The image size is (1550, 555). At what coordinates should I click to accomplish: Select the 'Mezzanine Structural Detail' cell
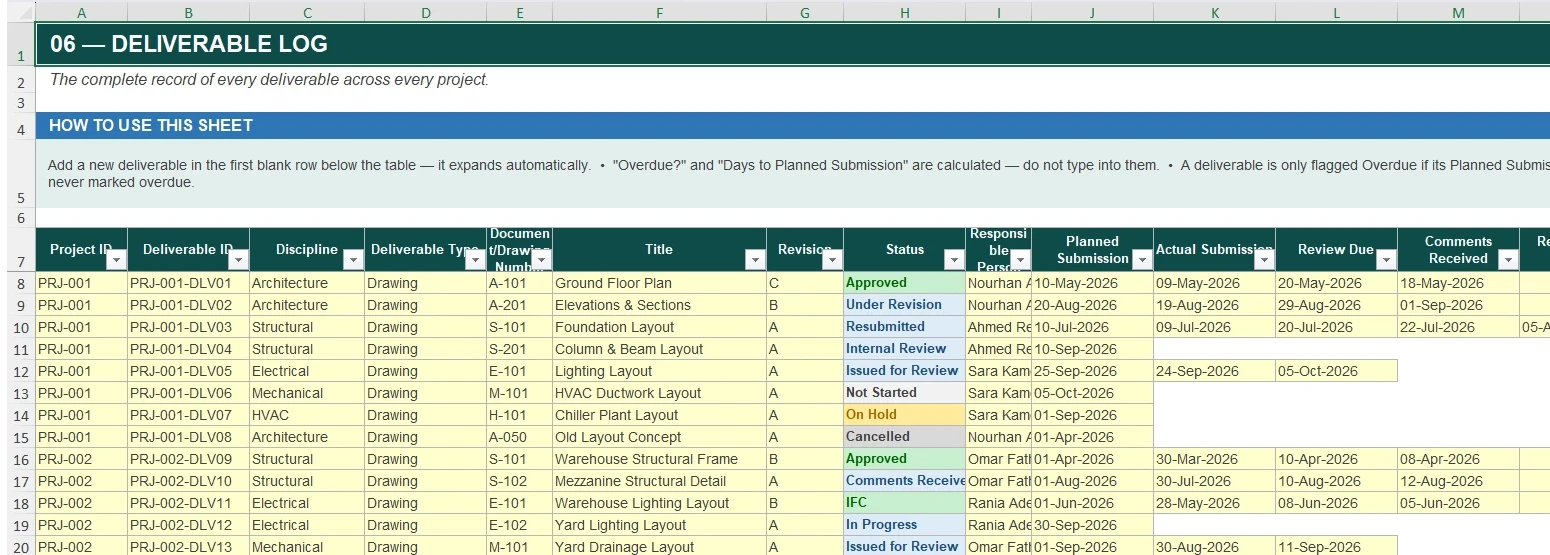pyautogui.click(x=659, y=481)
